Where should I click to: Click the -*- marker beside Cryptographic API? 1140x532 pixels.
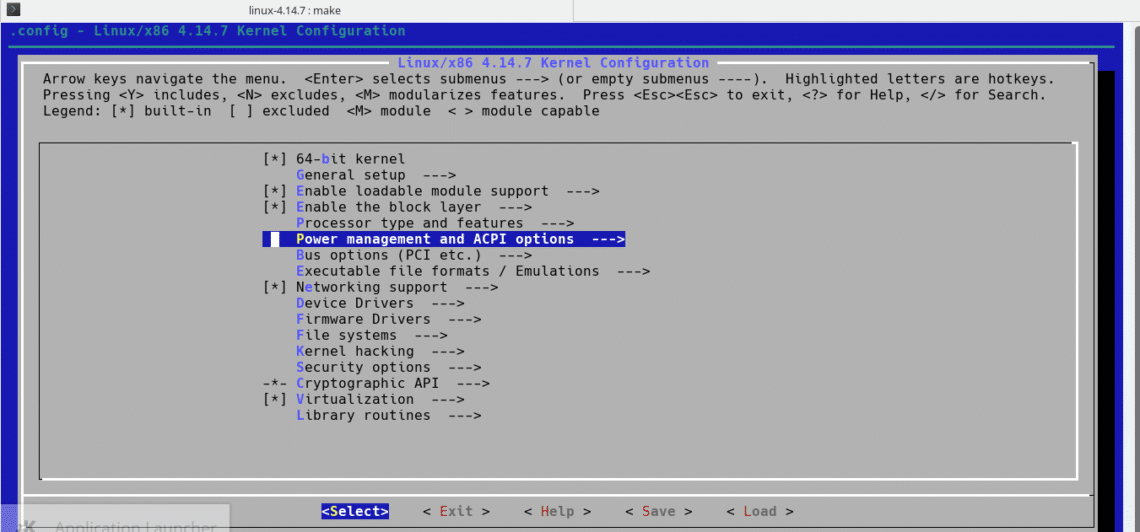tap(275, 384)
